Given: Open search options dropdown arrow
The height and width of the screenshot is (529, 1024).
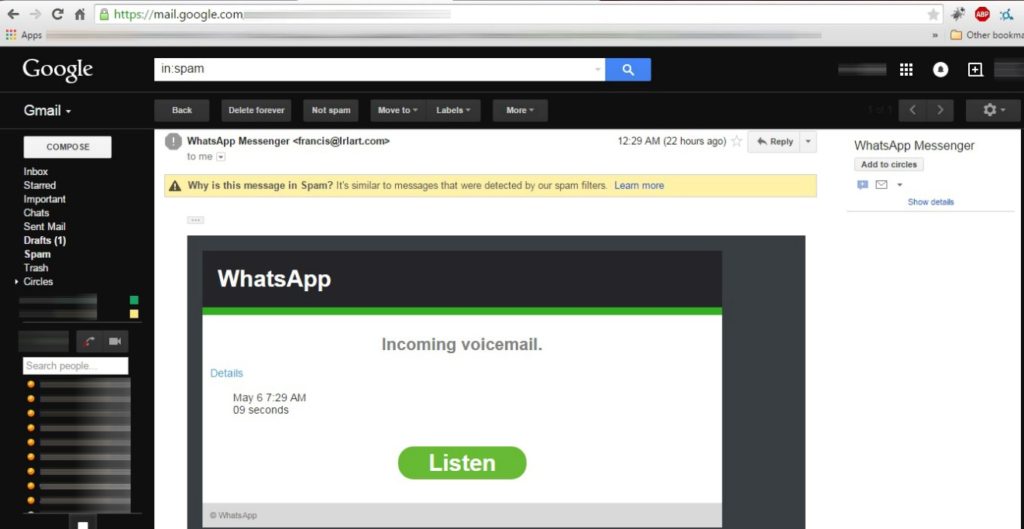Looking at the screenshot, I should [x=598, y=70].
